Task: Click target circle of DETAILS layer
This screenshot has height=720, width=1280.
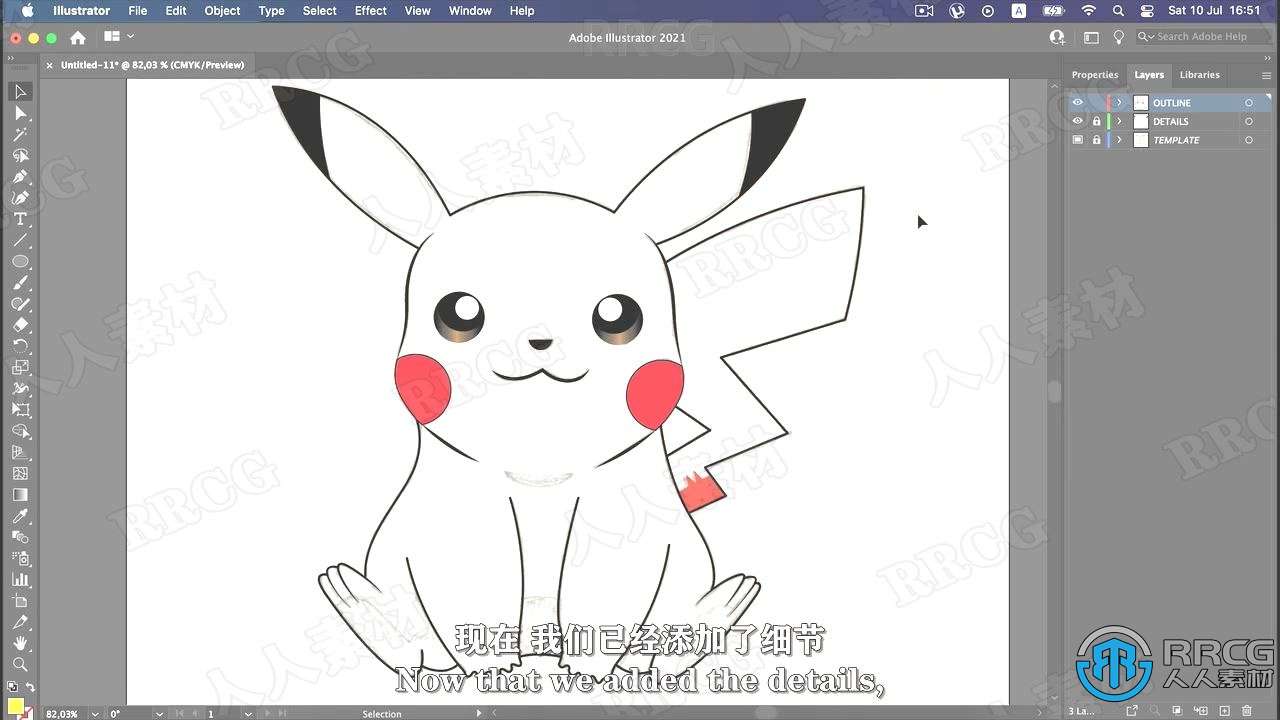Action: pos(1249,121)
